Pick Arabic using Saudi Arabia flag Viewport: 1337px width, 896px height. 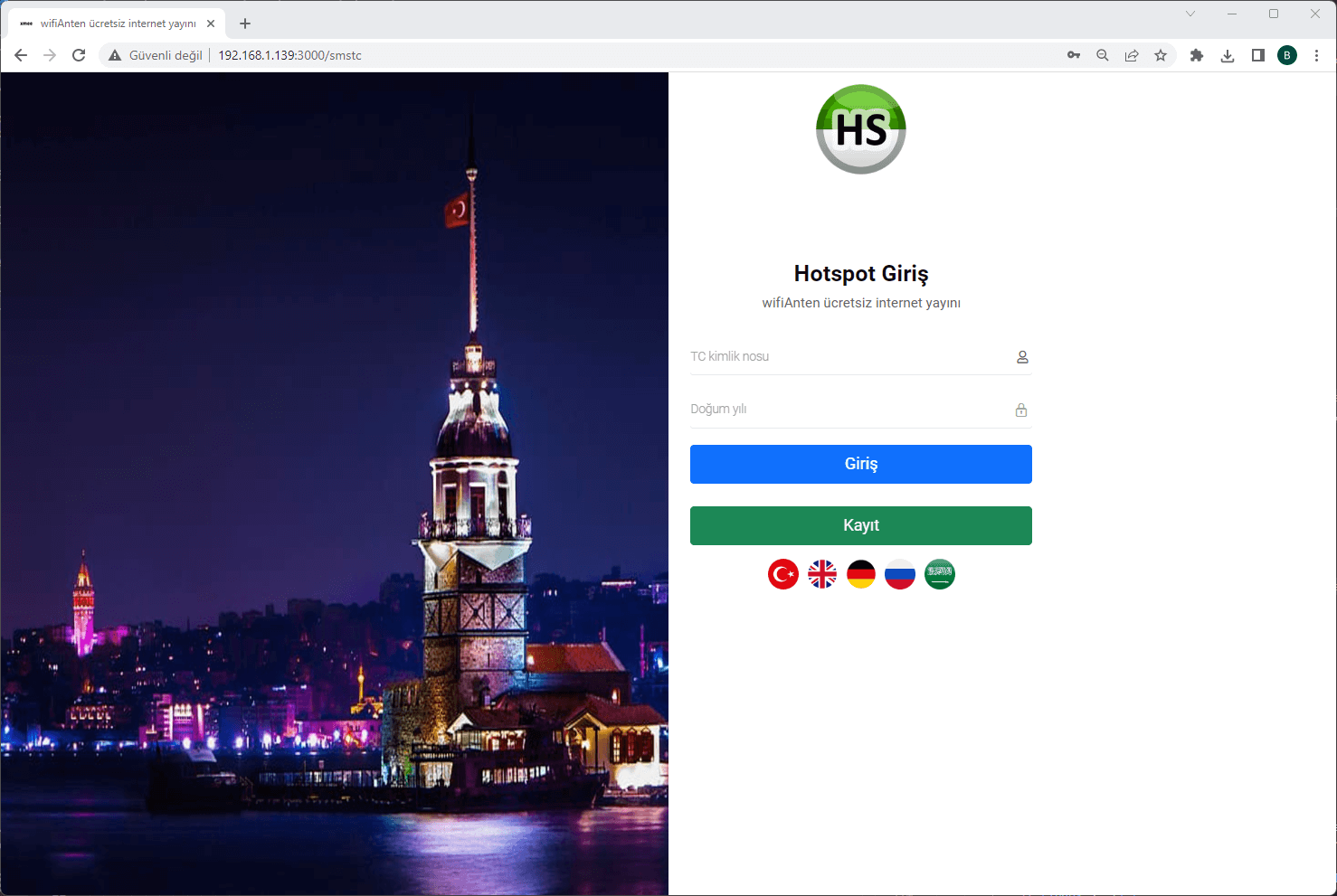pos(940,574)
